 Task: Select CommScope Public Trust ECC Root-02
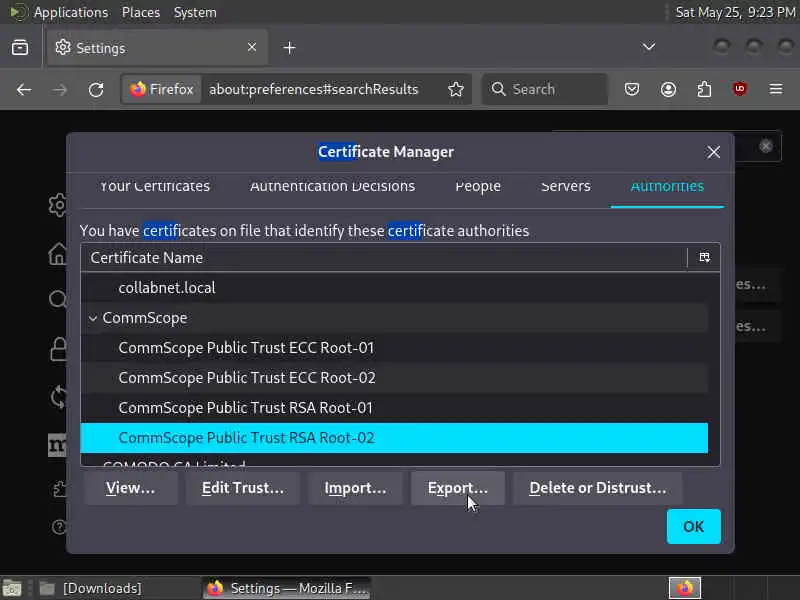click(x=394, y=378)
